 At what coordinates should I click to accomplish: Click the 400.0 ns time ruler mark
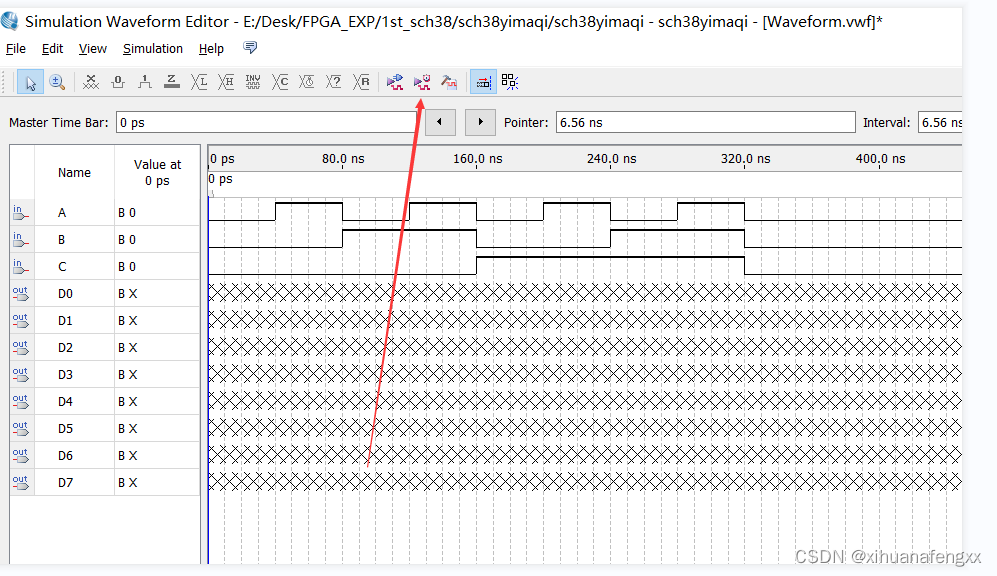pyautogui.click(x=880, y=159)
